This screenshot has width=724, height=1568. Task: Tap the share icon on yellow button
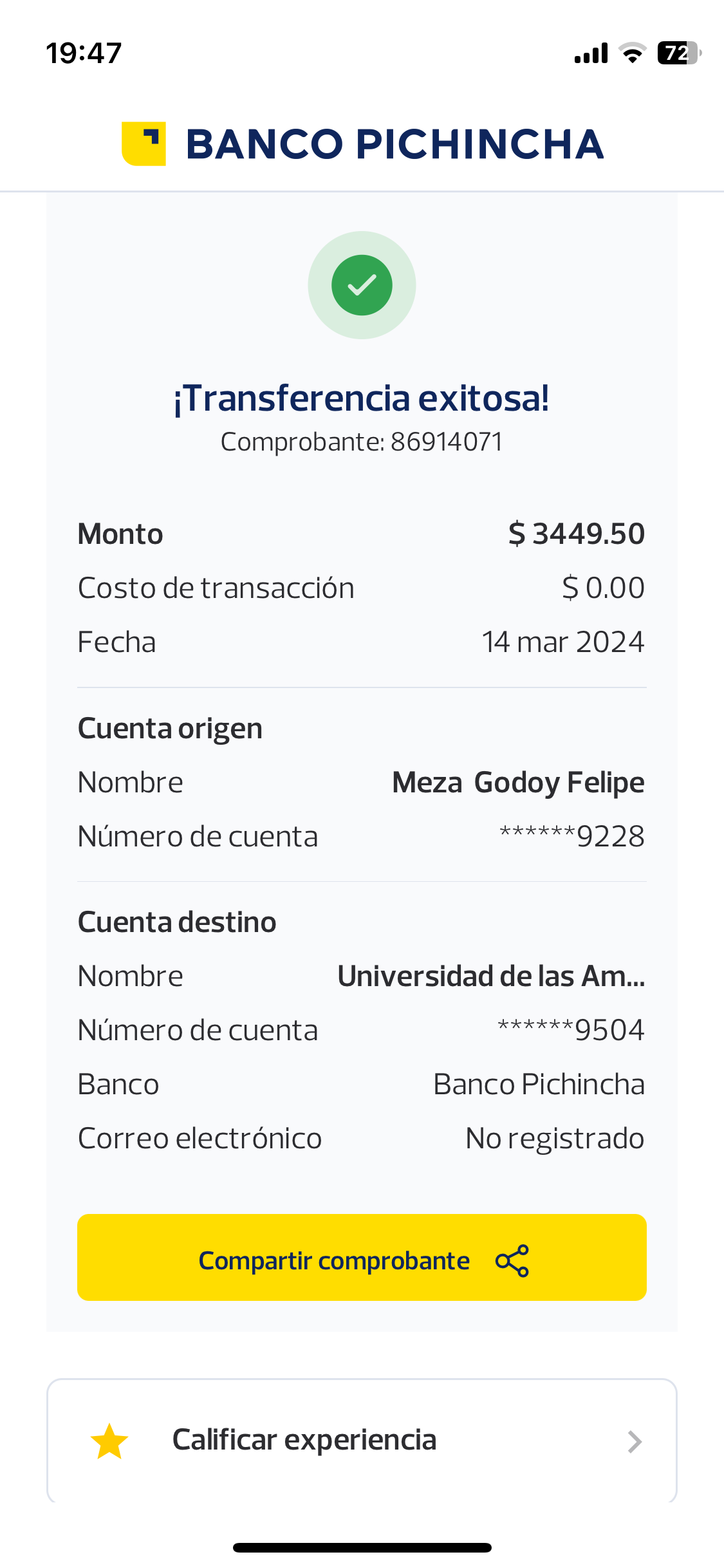512,1260
